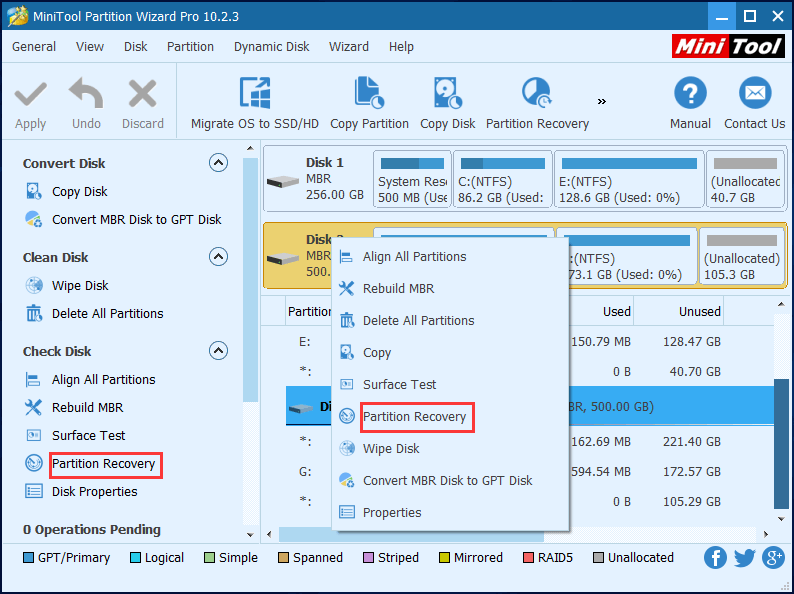The image size is (794, 594).
Task: Select the 105.3 GB Unallocated block on Disk 2
Action: pyautogui.click(x=742, y=256)
